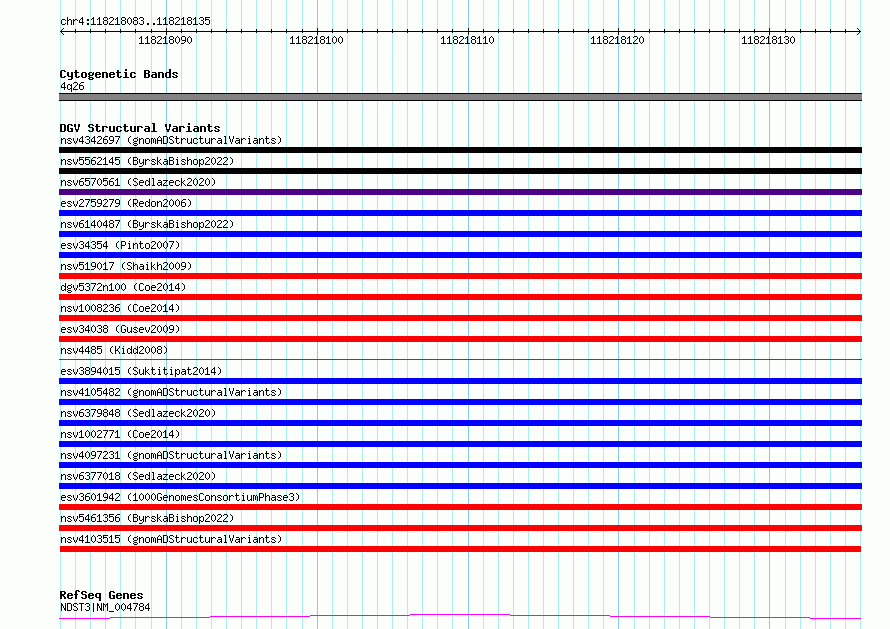Click the blue bar for nsv6377018

460,487
